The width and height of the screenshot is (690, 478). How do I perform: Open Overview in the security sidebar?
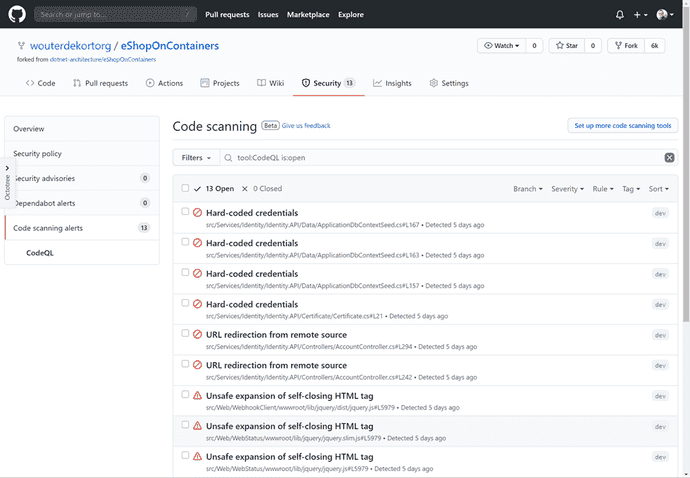pyautogui.click(x=82, y=129)
